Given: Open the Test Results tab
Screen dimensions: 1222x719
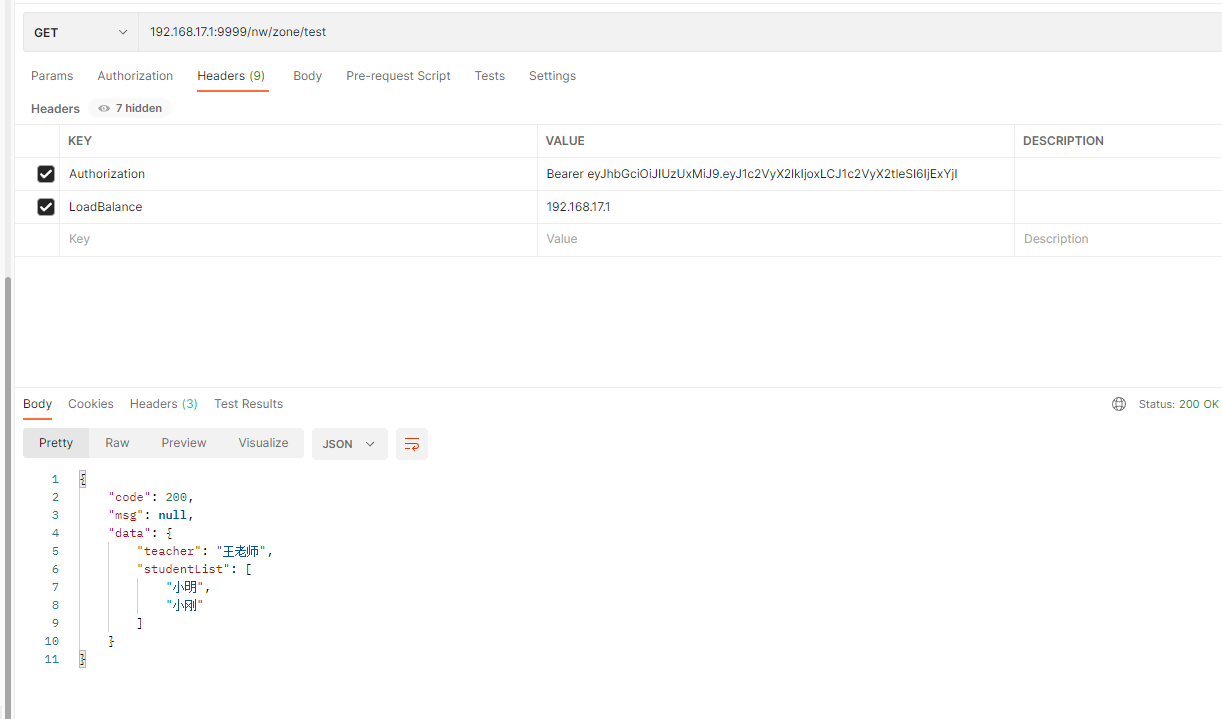Looking at the screenshot, I should click(248, 404).
